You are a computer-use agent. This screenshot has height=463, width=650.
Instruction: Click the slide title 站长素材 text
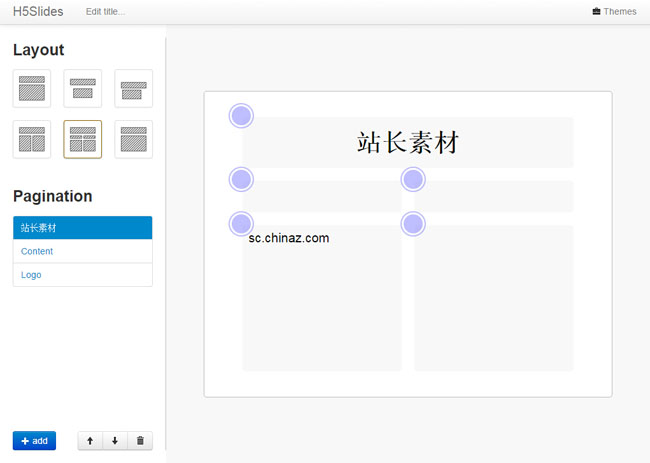407,143
